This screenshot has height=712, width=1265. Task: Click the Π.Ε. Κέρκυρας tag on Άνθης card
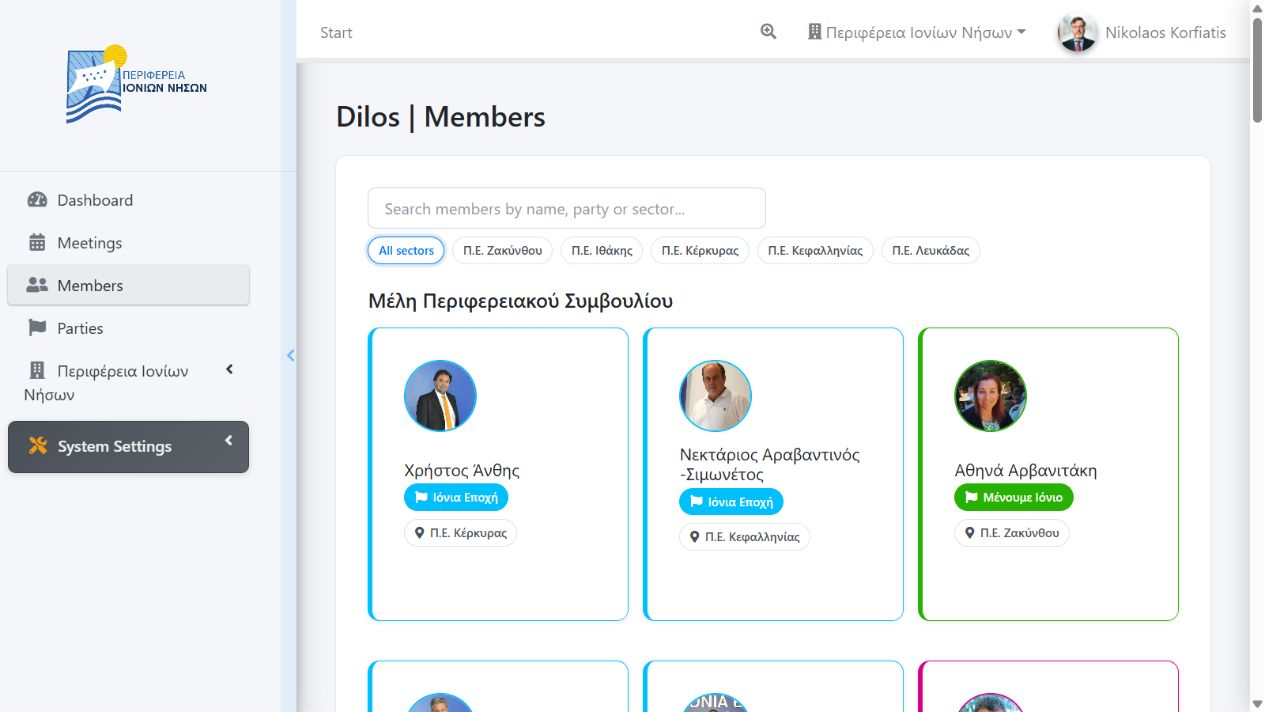click(460, 533)
